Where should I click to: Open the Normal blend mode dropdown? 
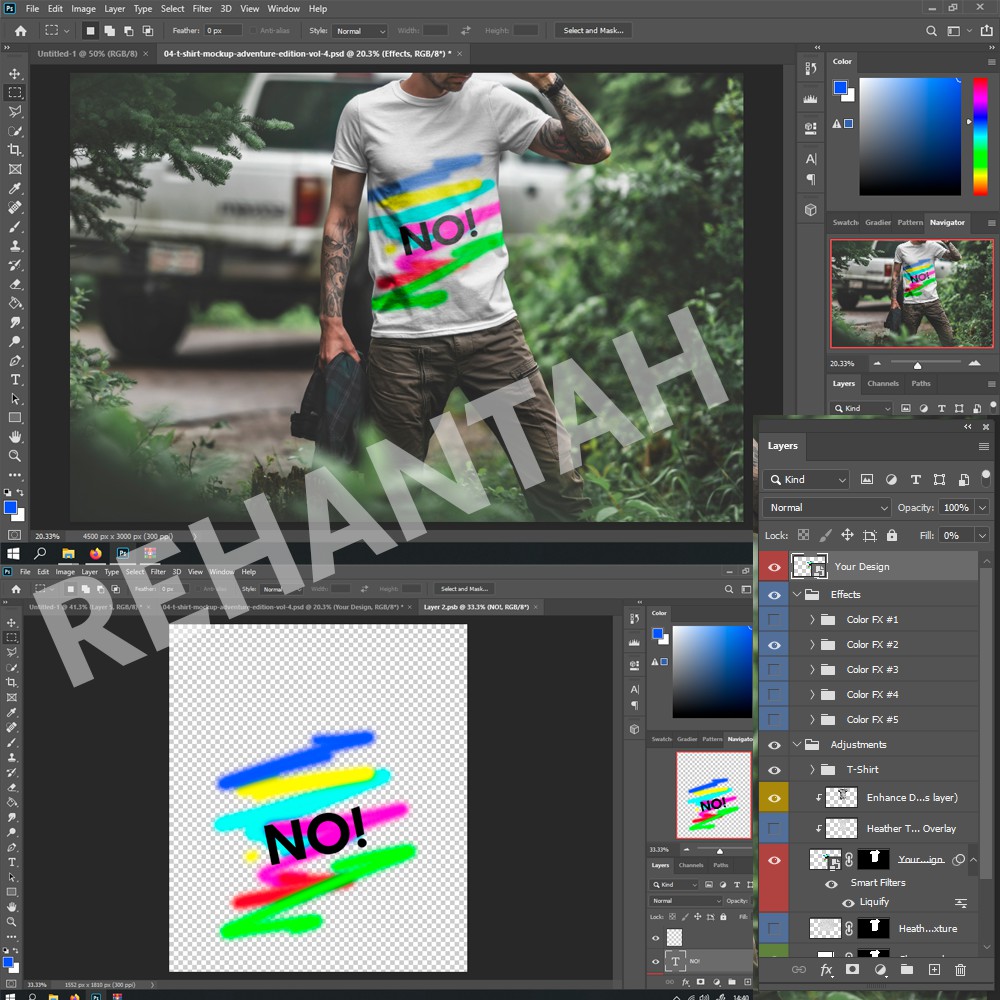[826, 508]
